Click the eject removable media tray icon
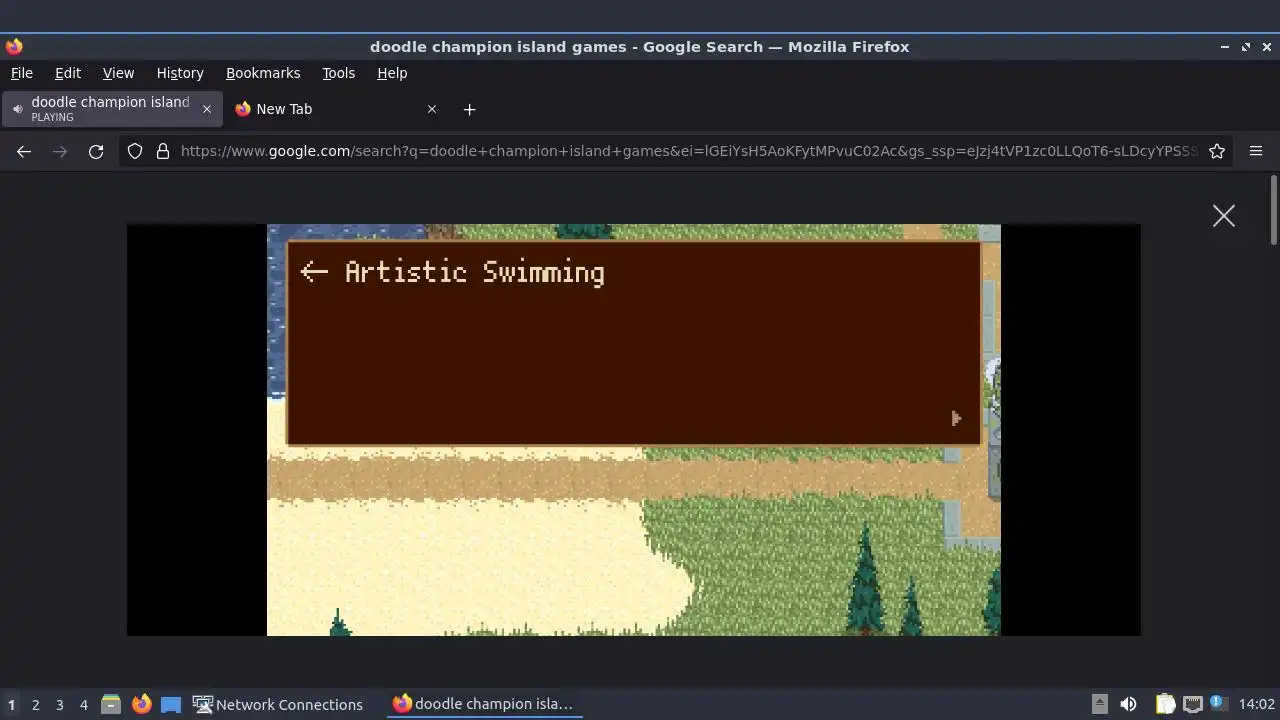The image size is (1280, 720). [1099, 704]
